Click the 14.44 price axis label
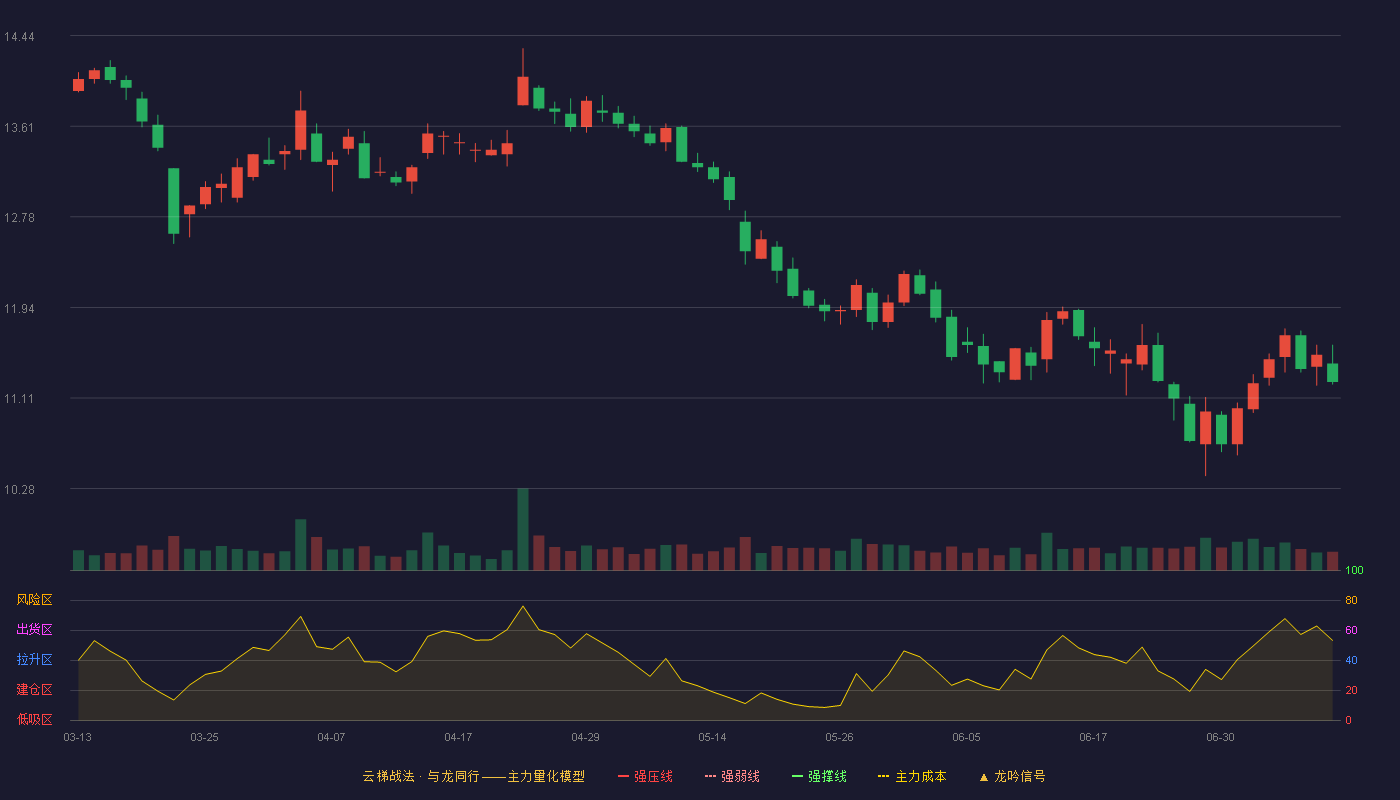The width and height of the screenshot is (1400, 800). pos(19,37)
